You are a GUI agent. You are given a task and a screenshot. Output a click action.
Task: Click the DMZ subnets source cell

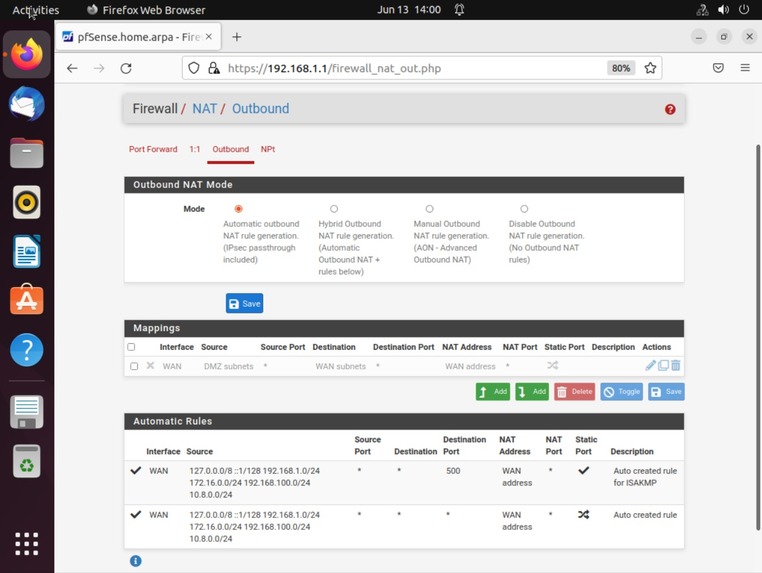[228, 366]
